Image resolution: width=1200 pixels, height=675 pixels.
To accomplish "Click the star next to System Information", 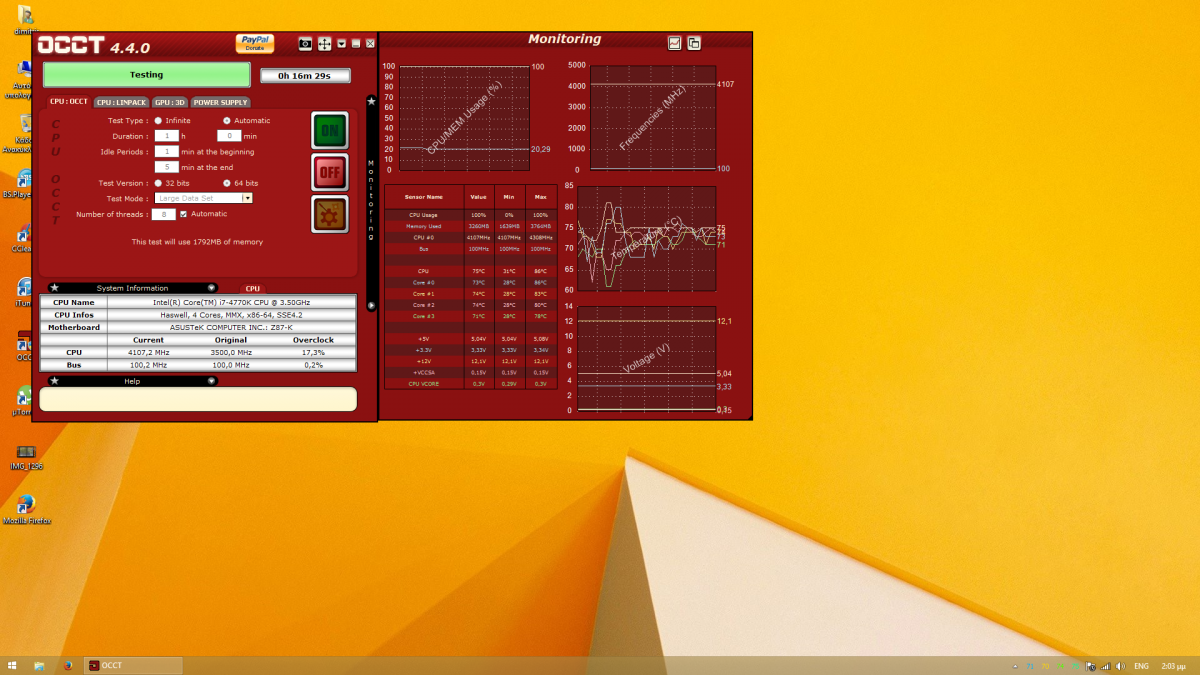I will tap(54, 288).
